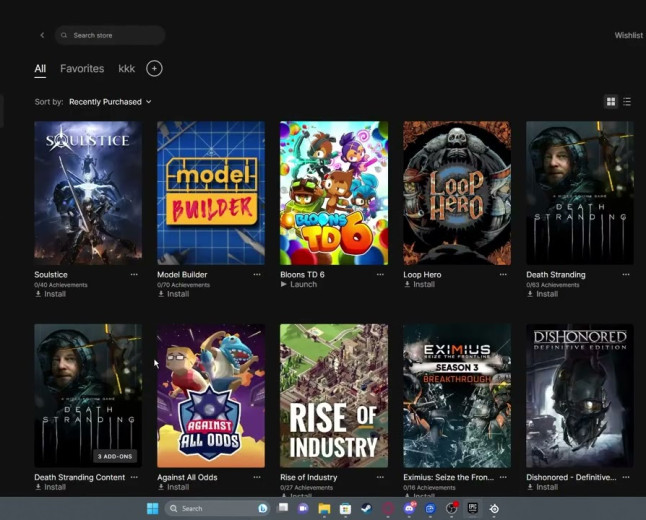Open the three-dot menu for Bloons TD 6
This screenshot has width=646, height=520.
click(380, 274)
